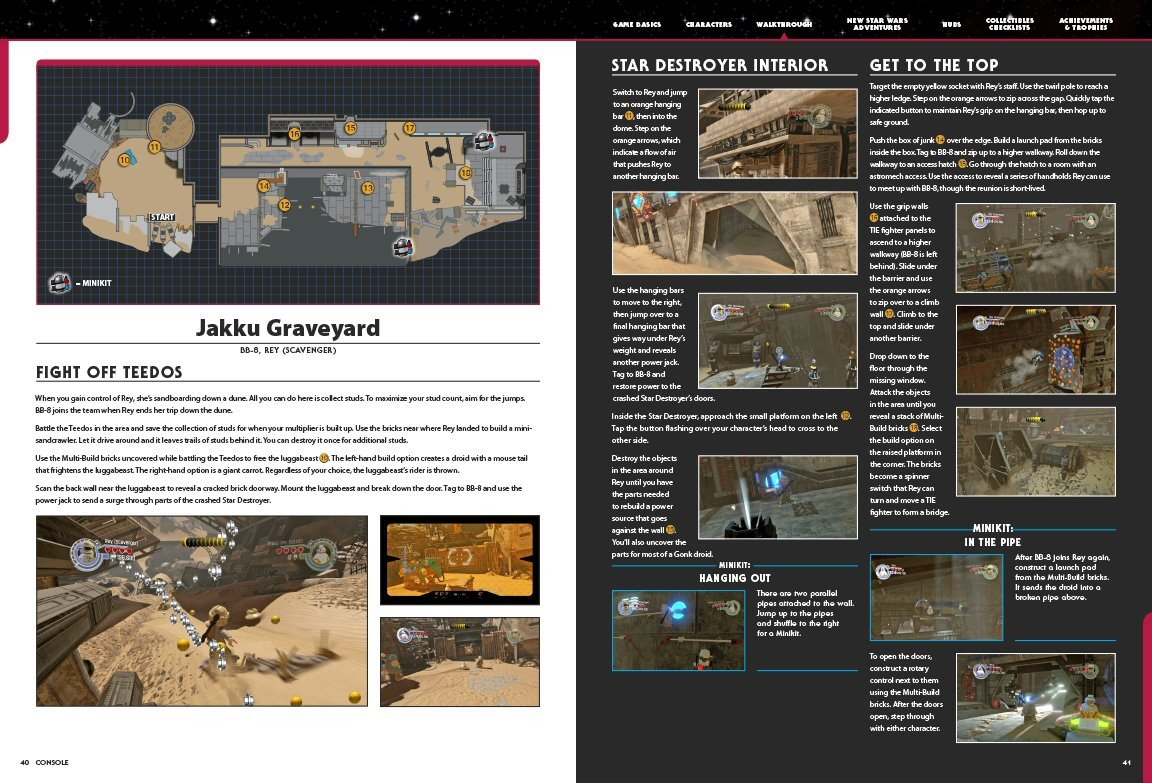Open the orange luggabeast targeting screenshot
1152x783 pixels.
click(460, 560)
